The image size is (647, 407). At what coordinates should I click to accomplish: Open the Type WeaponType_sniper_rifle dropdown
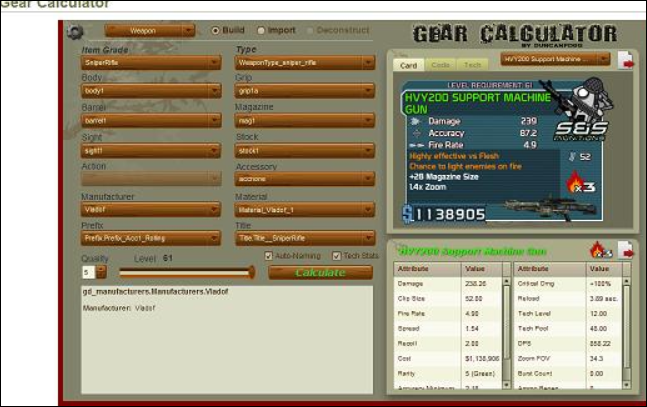tap(305, 63)
